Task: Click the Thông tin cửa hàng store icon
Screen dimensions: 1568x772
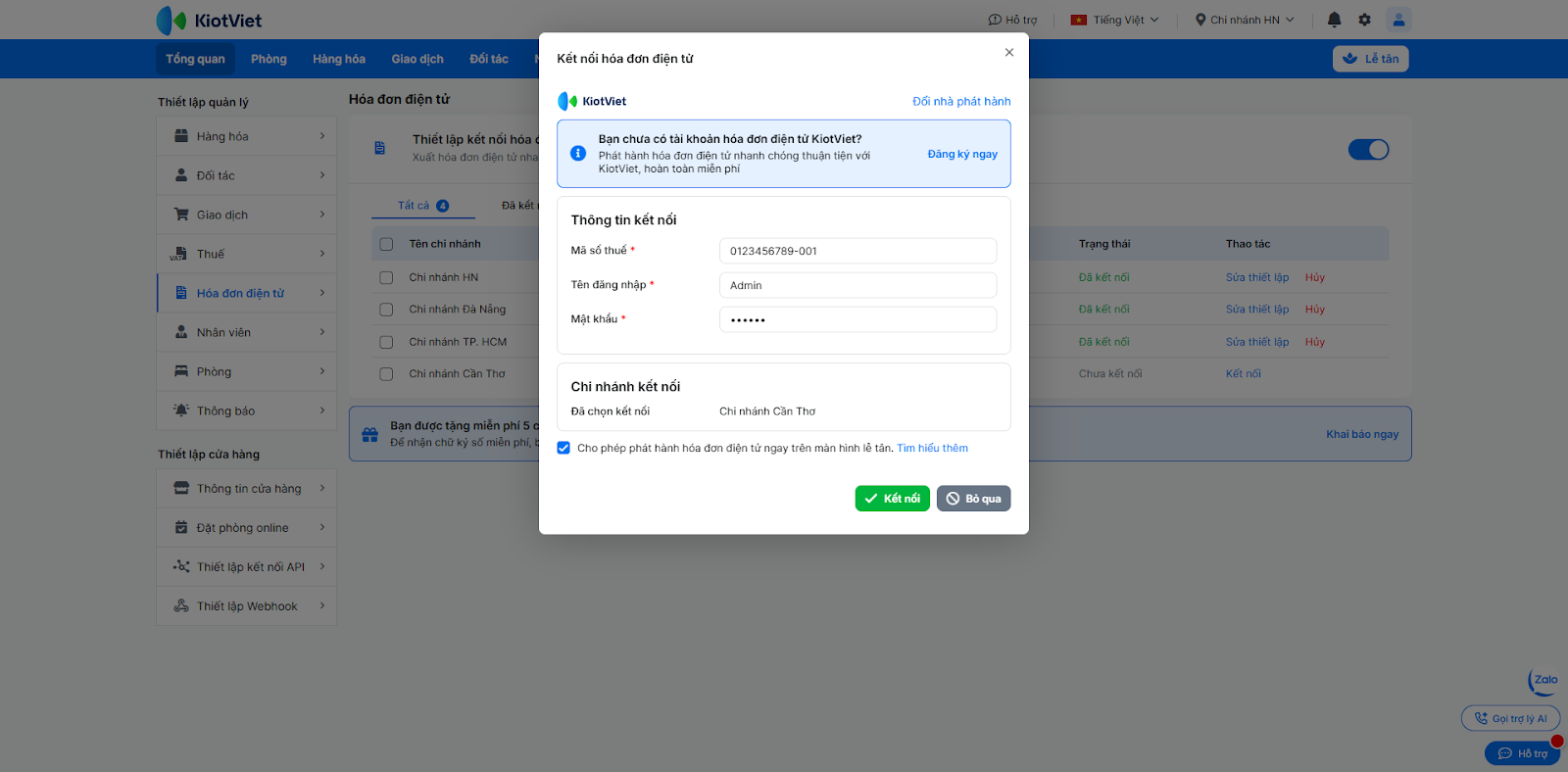Action: [x=181, y=488]
